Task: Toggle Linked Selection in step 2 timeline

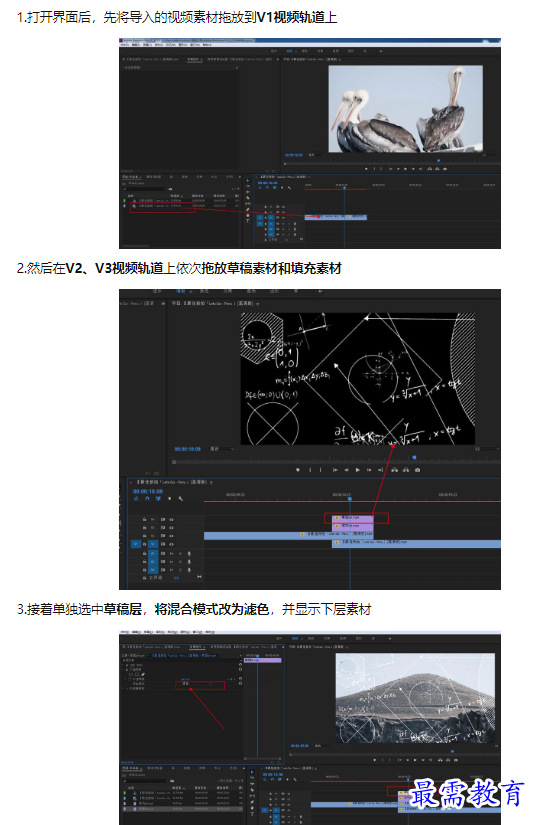Action: click(x=158, y=499)
